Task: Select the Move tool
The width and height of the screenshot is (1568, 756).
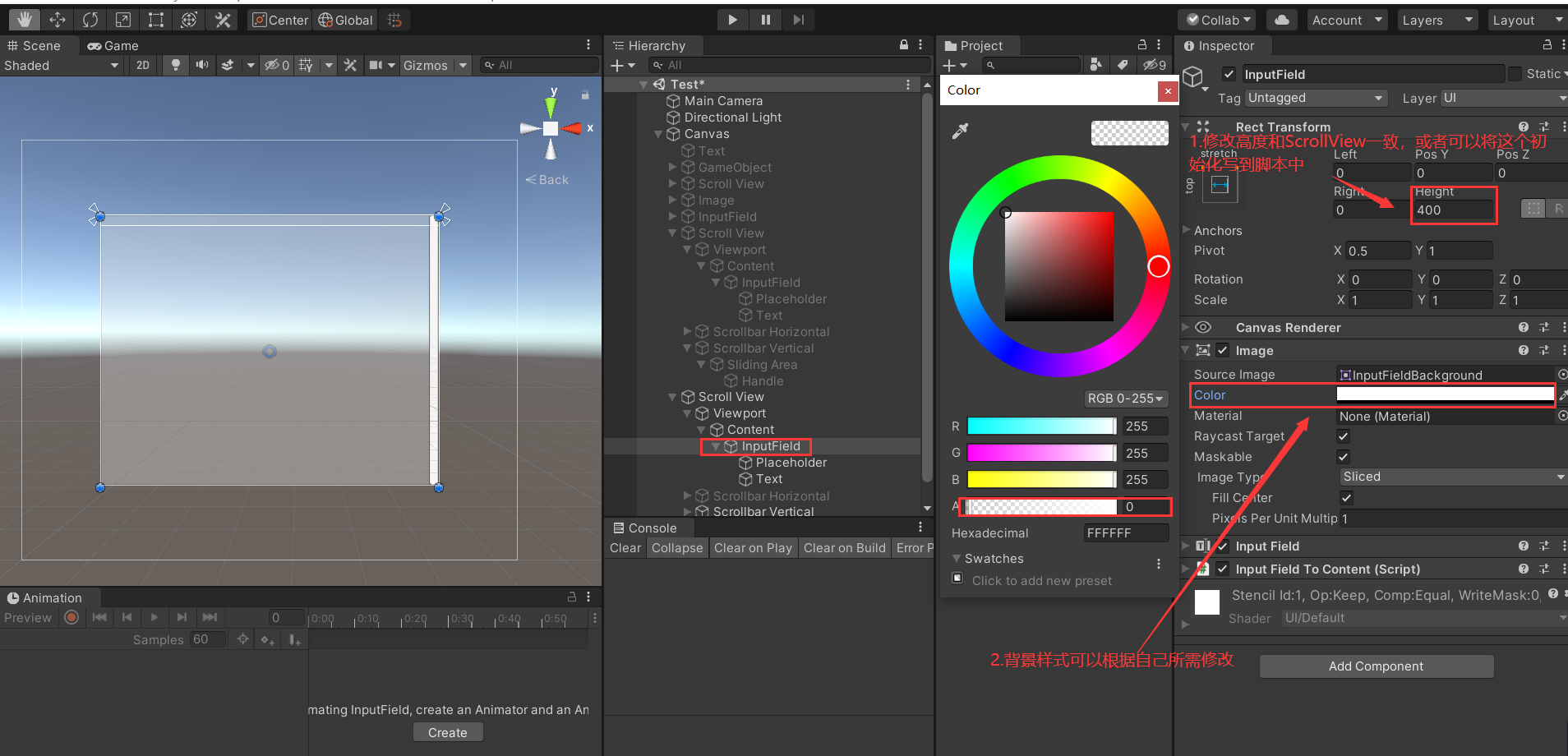Action: click(x=58, y=20)
